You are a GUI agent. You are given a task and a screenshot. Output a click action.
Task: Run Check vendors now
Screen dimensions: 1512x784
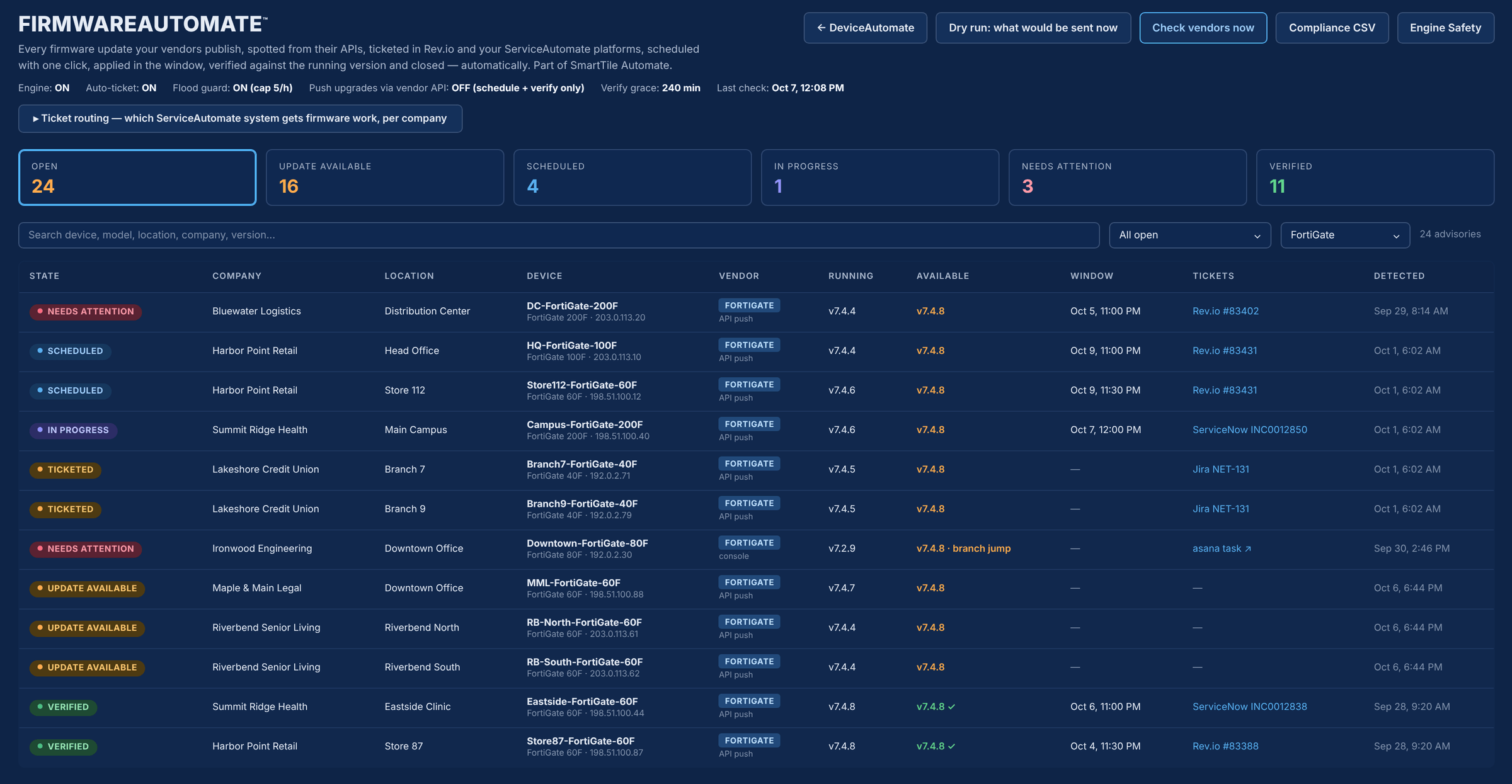(1203, 28)
